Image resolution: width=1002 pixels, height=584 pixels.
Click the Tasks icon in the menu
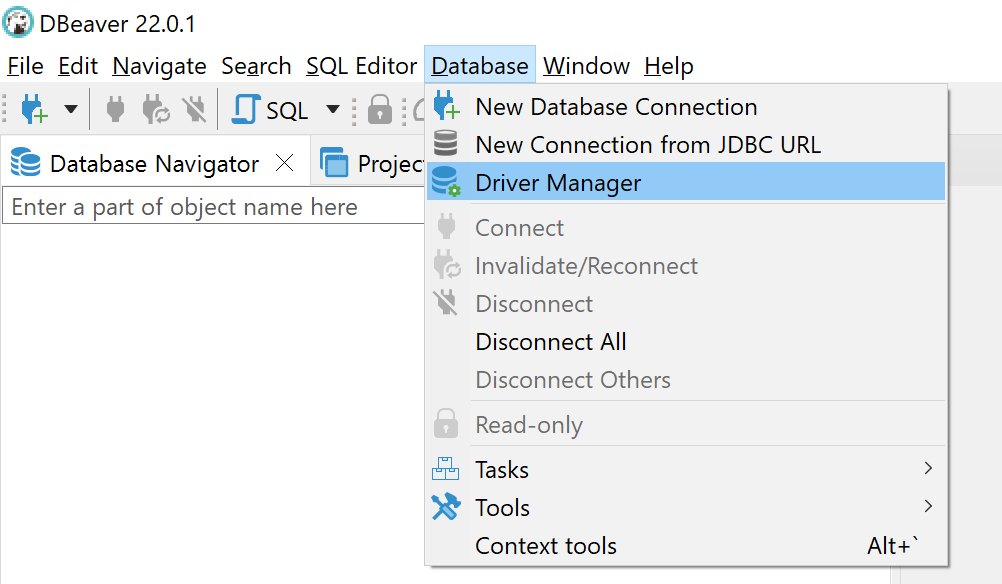(x=446, y=468)
